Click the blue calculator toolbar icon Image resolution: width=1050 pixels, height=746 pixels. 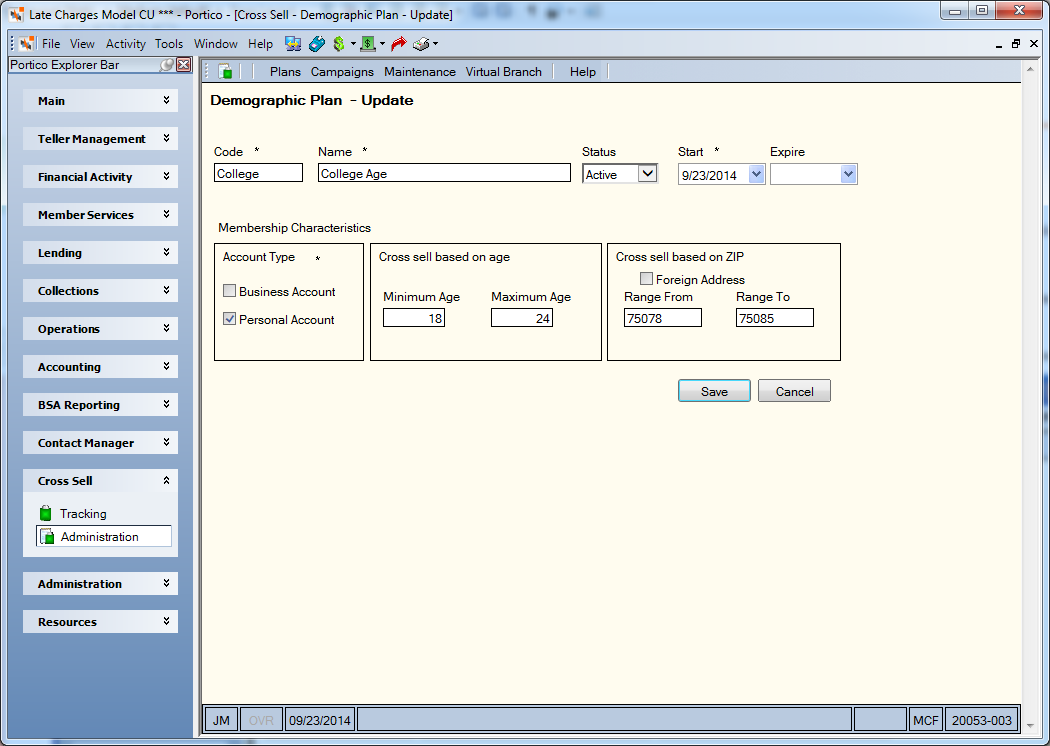pyautogui.click(x=317, y=44)
